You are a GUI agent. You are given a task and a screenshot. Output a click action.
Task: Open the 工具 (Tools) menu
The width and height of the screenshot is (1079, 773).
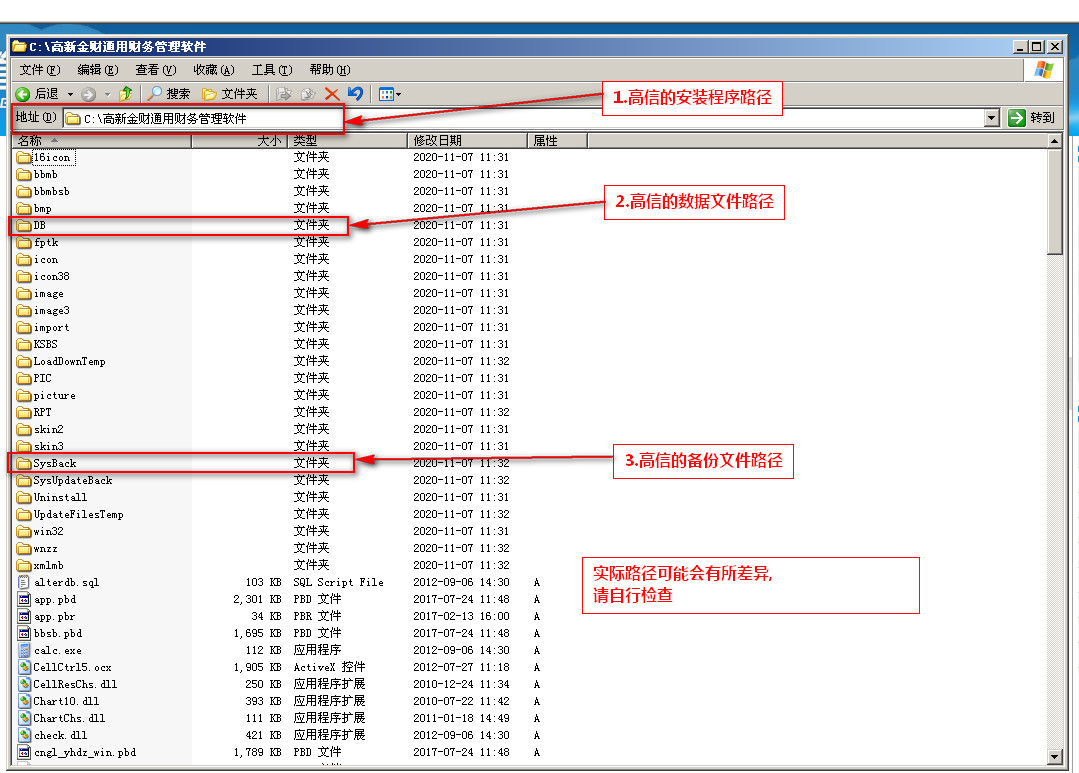[271, 70]
